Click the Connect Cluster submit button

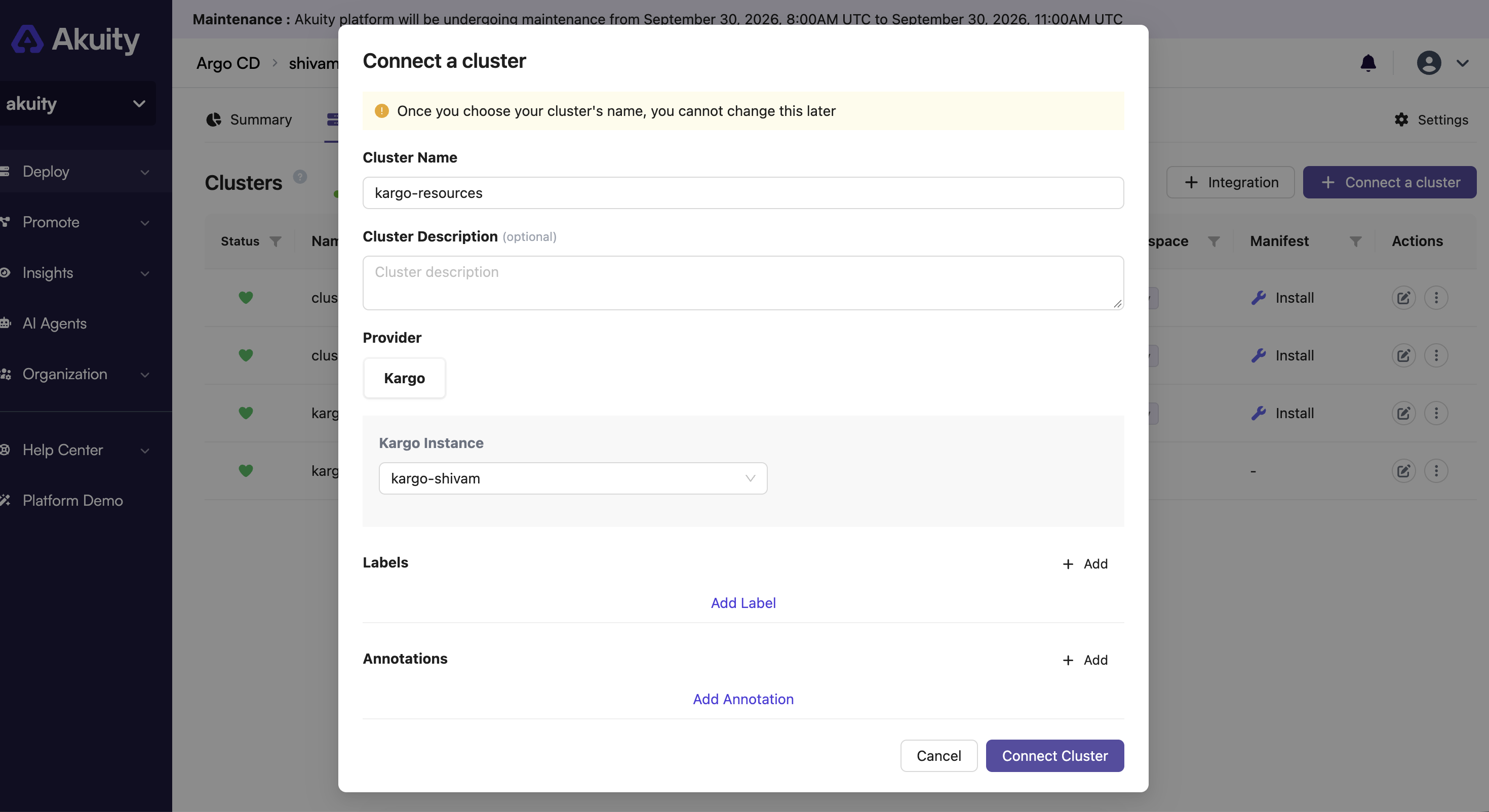coord(1055,756)
